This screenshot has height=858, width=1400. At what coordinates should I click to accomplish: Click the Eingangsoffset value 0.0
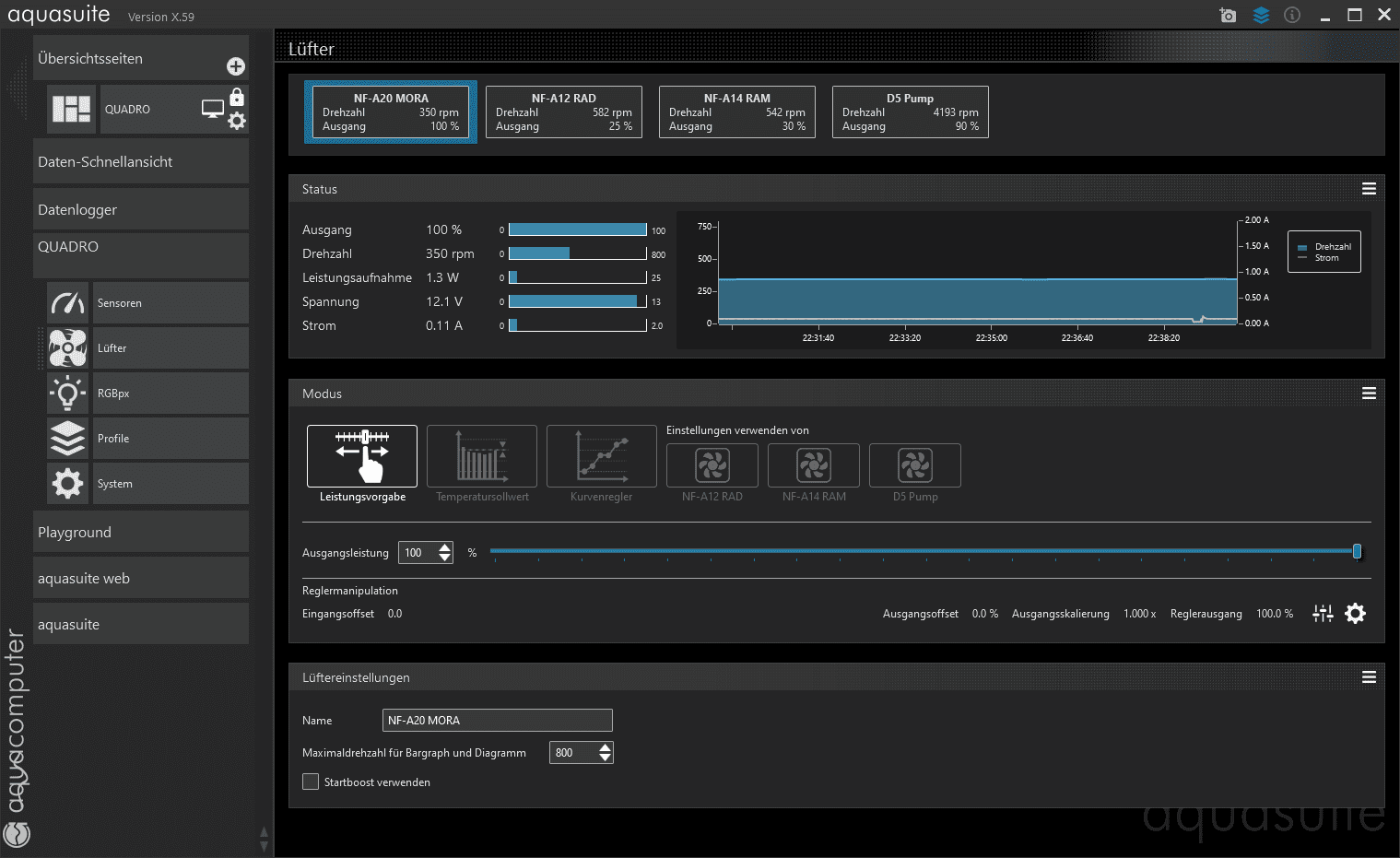394,614
